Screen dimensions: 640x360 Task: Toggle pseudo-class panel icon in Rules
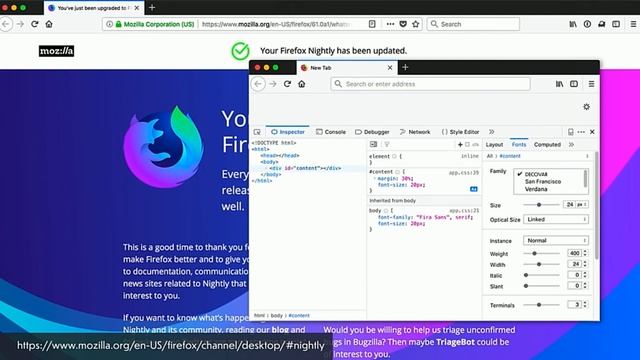pos(468,144)
